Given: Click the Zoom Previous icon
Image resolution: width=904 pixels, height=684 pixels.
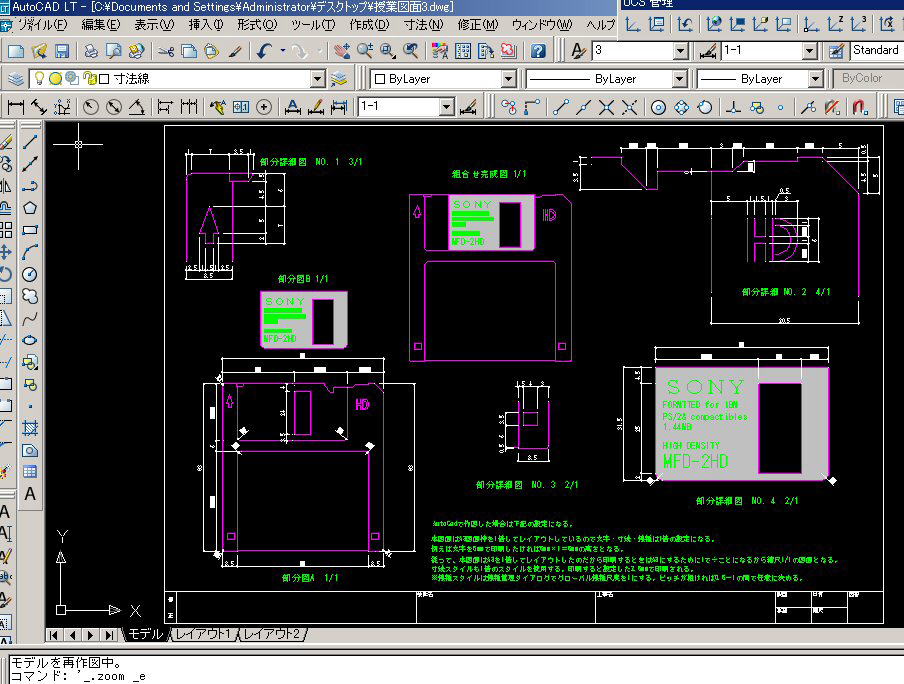Looking at the screenshot, I should (x=410, y=51).
